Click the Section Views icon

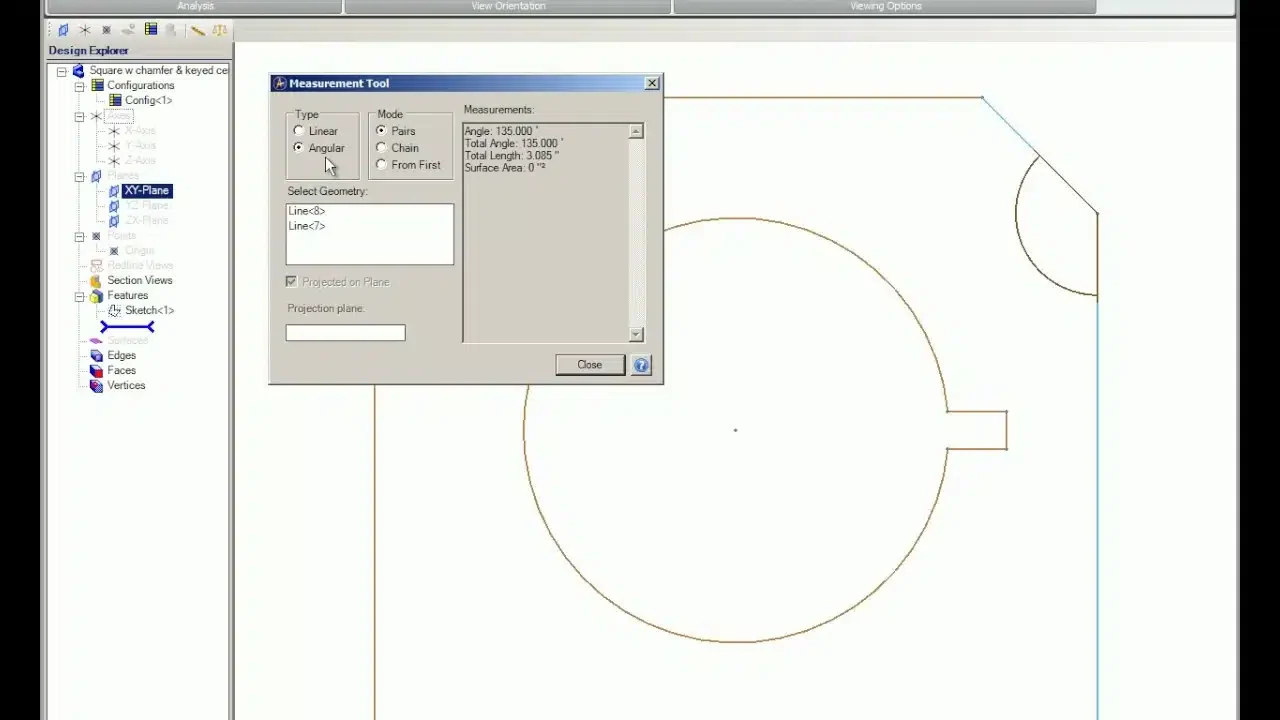pos(96,280)
